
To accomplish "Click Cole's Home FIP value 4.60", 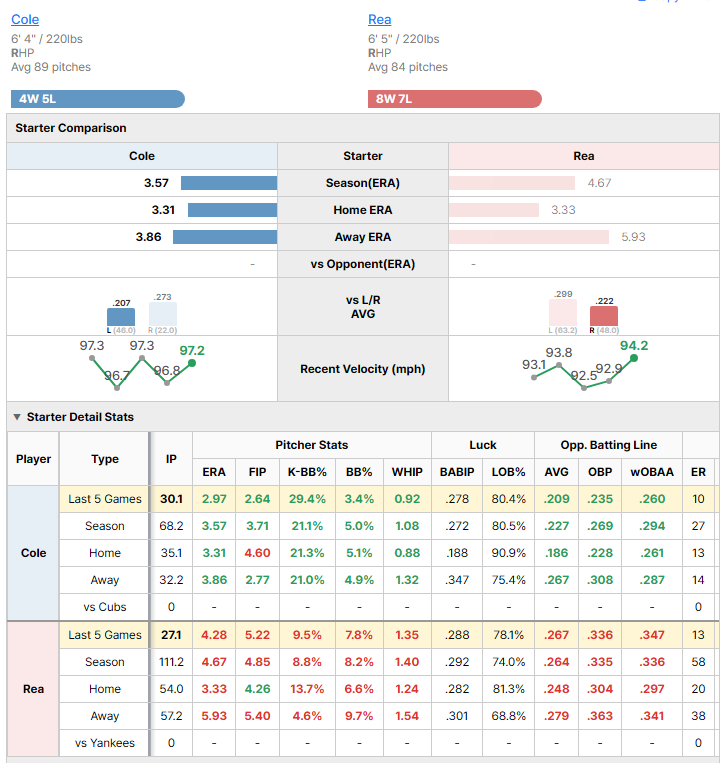I will [x=257, y=553].
